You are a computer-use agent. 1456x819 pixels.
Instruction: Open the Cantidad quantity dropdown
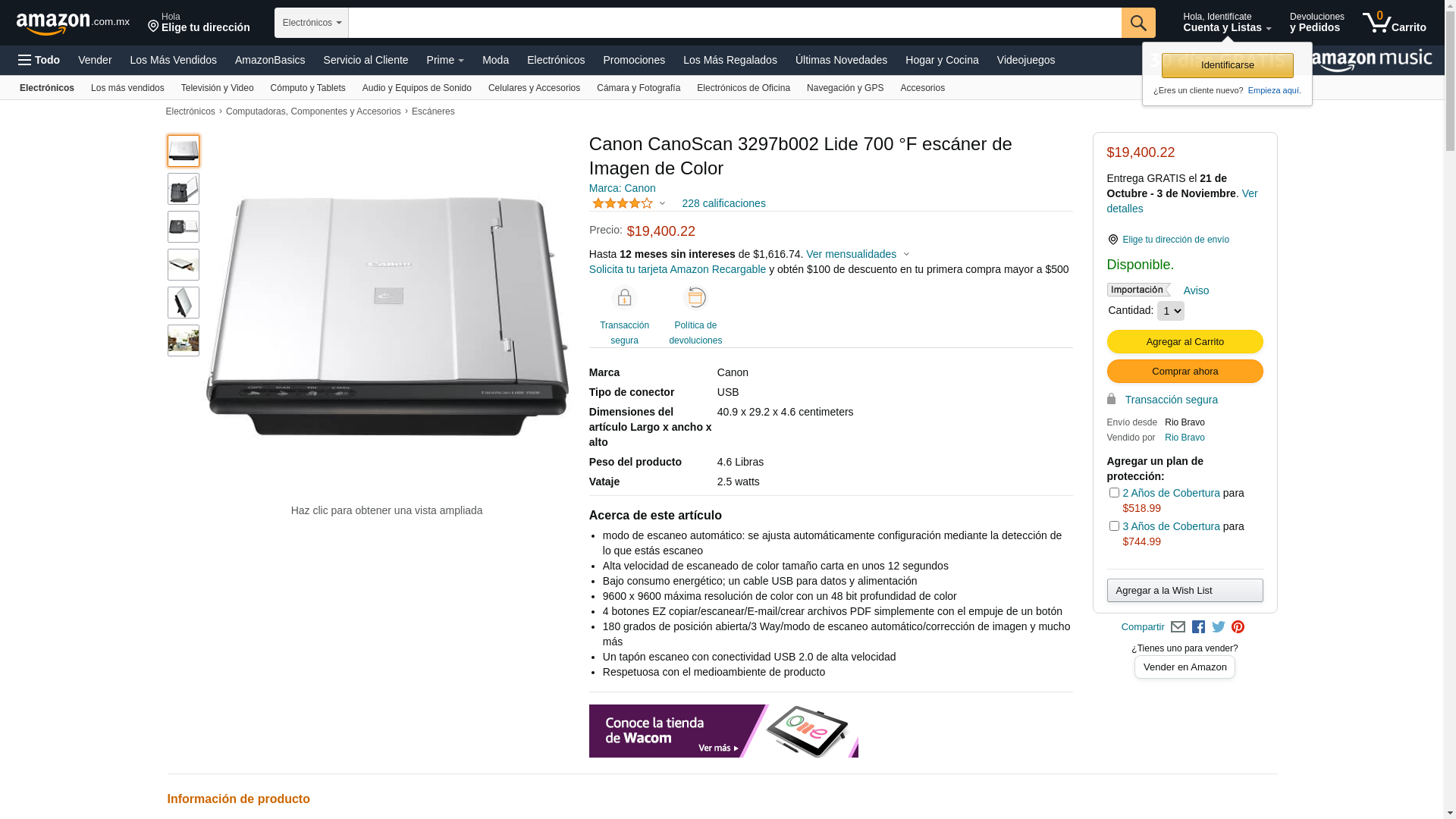click(x=1170, y=311)
